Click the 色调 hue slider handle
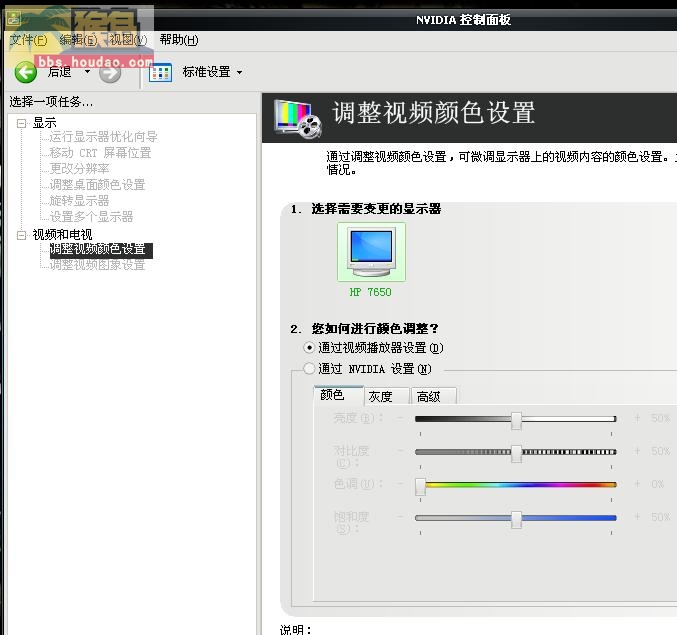Viewport: 677px width, 635px height. coord(420,487)
